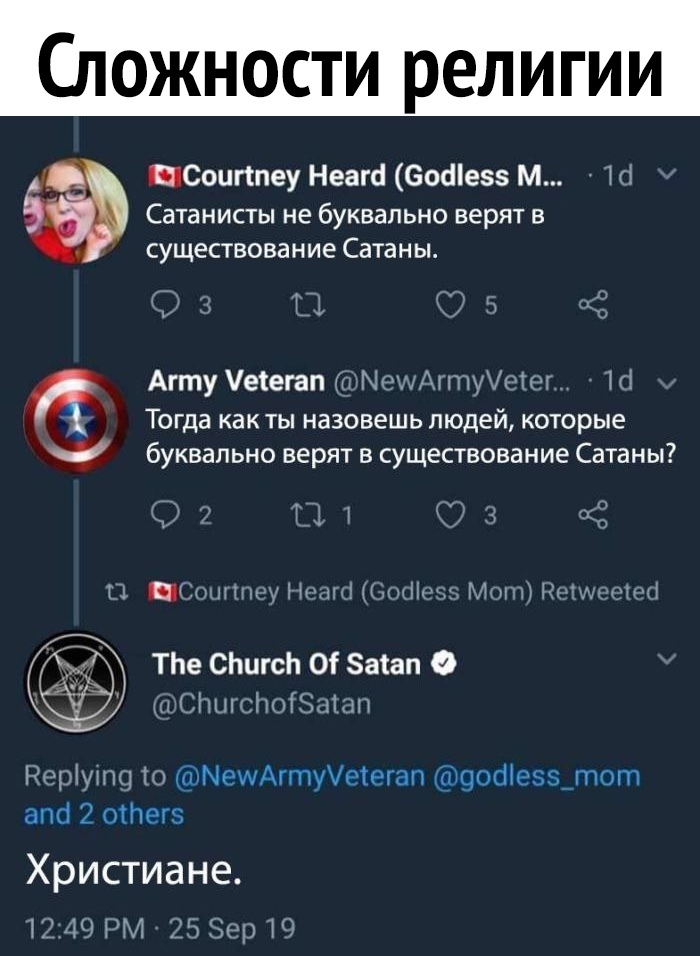
Task: Open The Church Of Satan profile name
Action: [x=285, y=662]
